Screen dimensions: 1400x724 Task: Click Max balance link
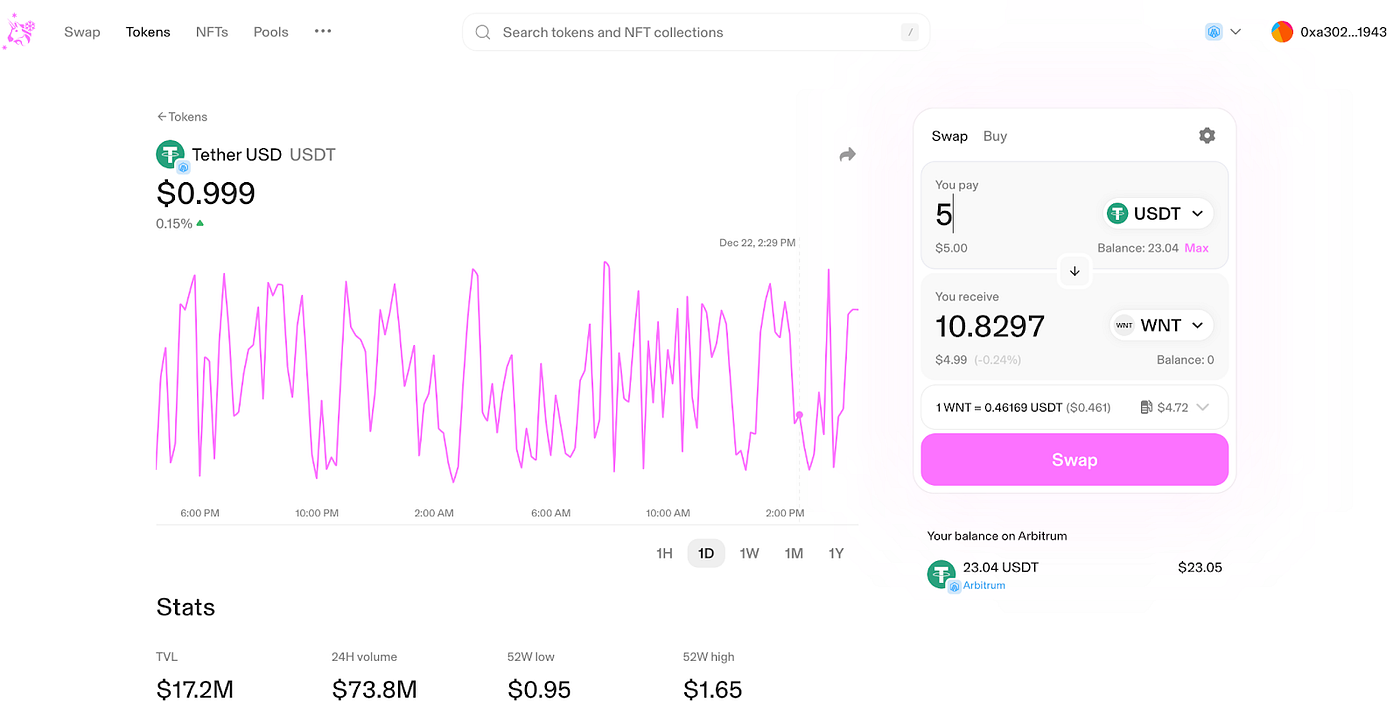coord(1197,248)
